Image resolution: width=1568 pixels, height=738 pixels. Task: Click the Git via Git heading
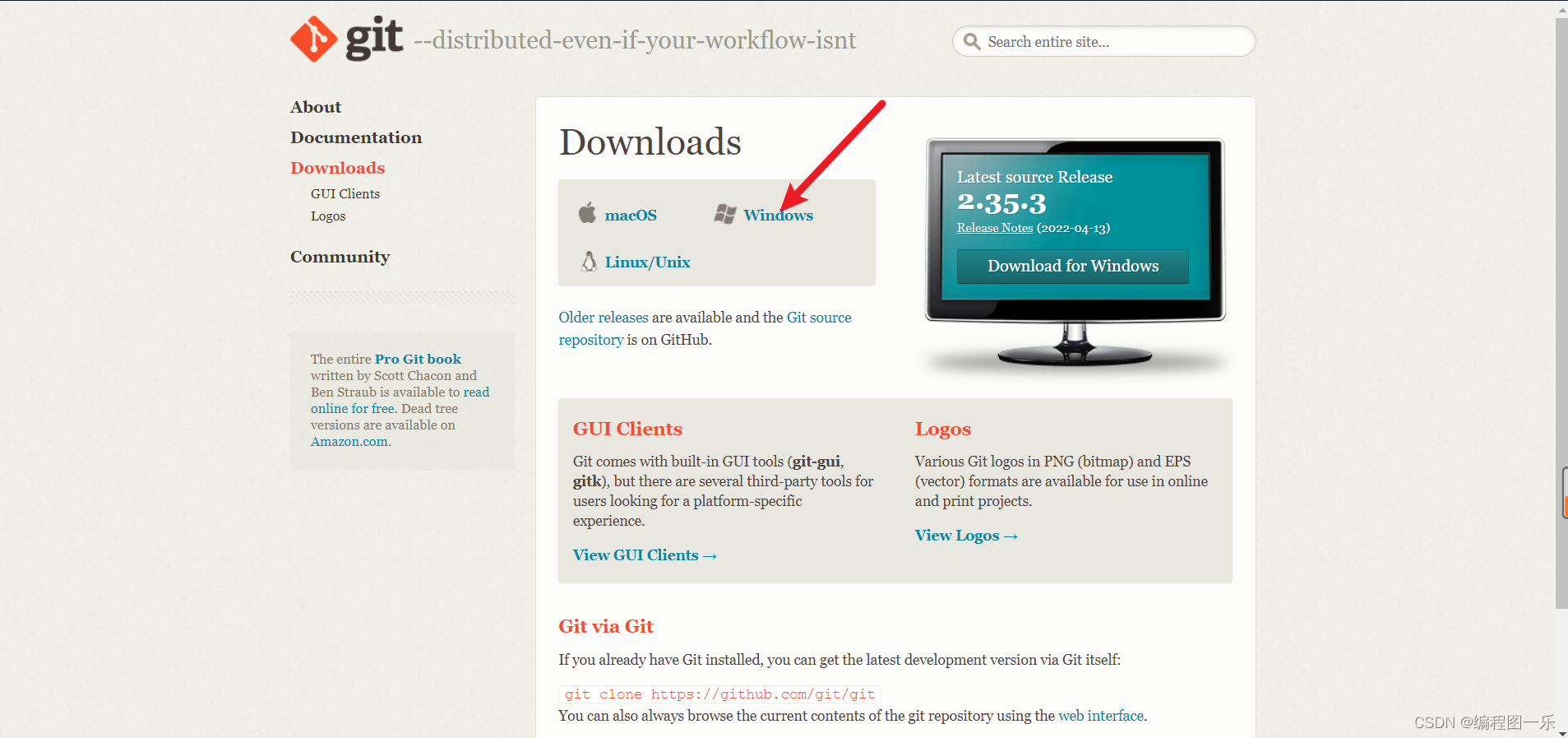pos(606,626)
